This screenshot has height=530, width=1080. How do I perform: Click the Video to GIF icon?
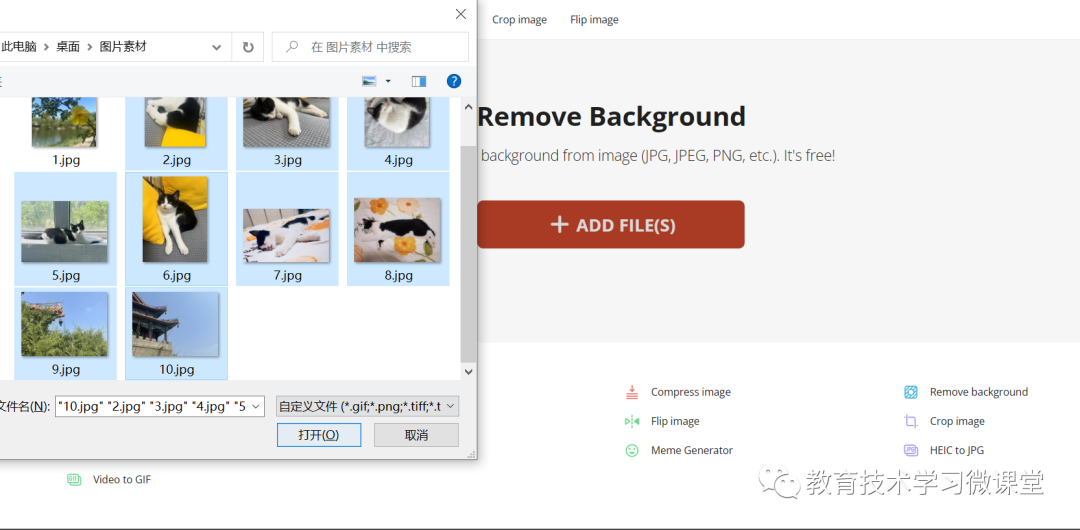[74, 479]
